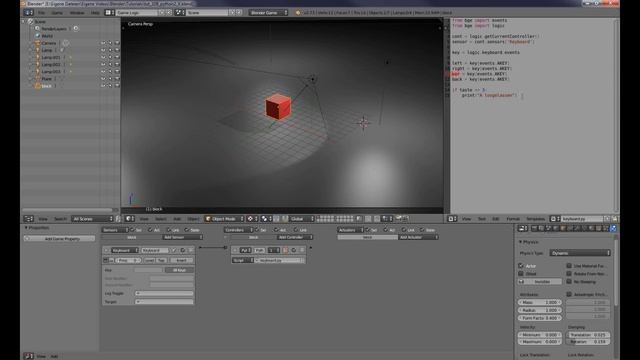
Task: Click the scene browse icon in top header
Action: pos(180,13)
